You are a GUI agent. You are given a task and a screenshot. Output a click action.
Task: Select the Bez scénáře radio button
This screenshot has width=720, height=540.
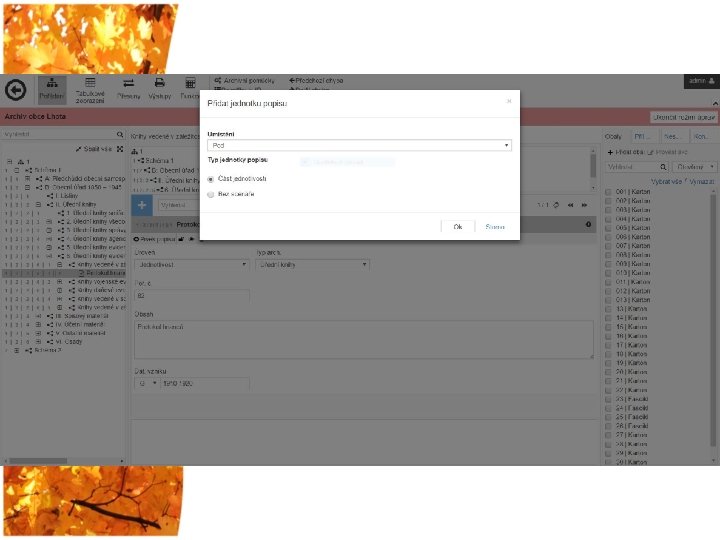(x=211, y=194)
